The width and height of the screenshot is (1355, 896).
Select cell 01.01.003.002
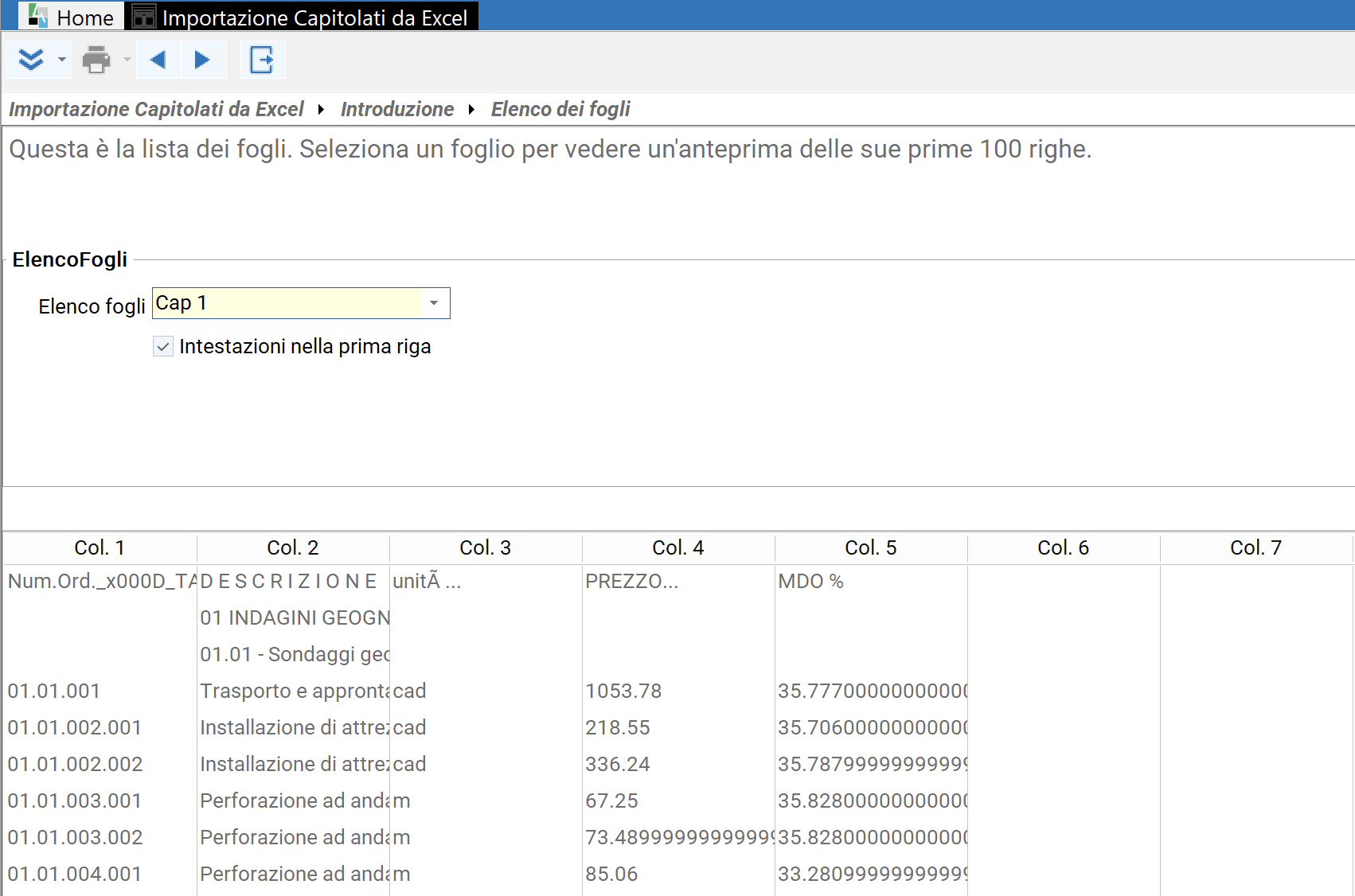100,837
